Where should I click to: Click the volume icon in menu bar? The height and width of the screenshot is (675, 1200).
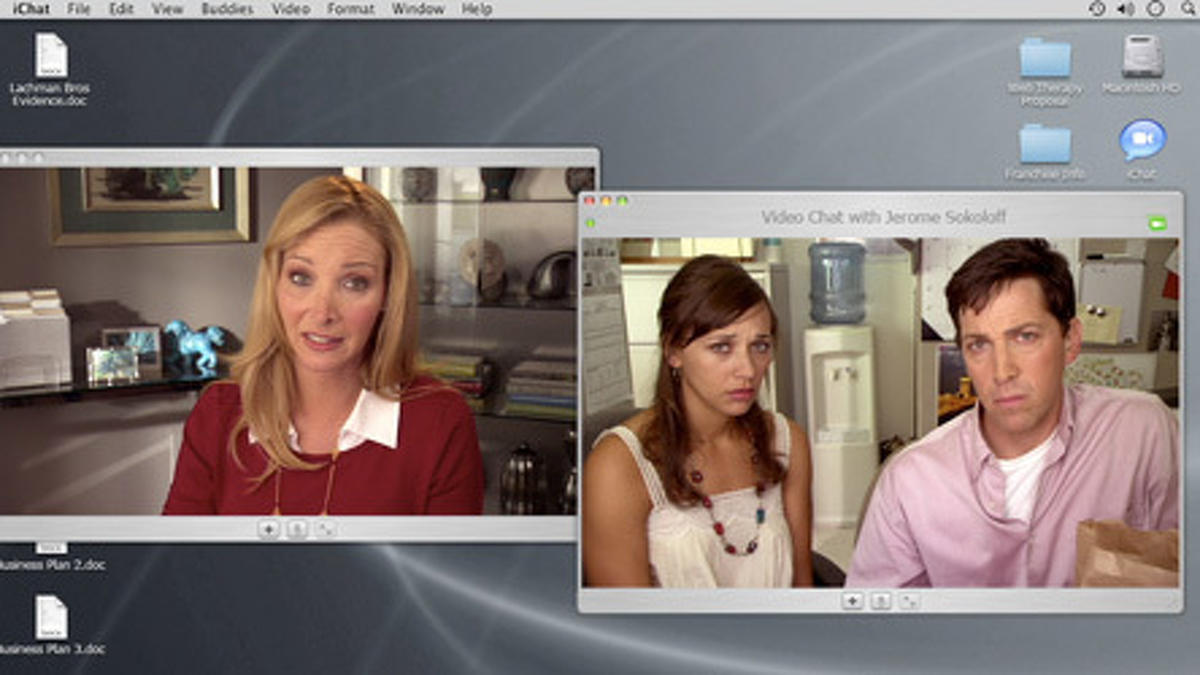point(1126,9)
